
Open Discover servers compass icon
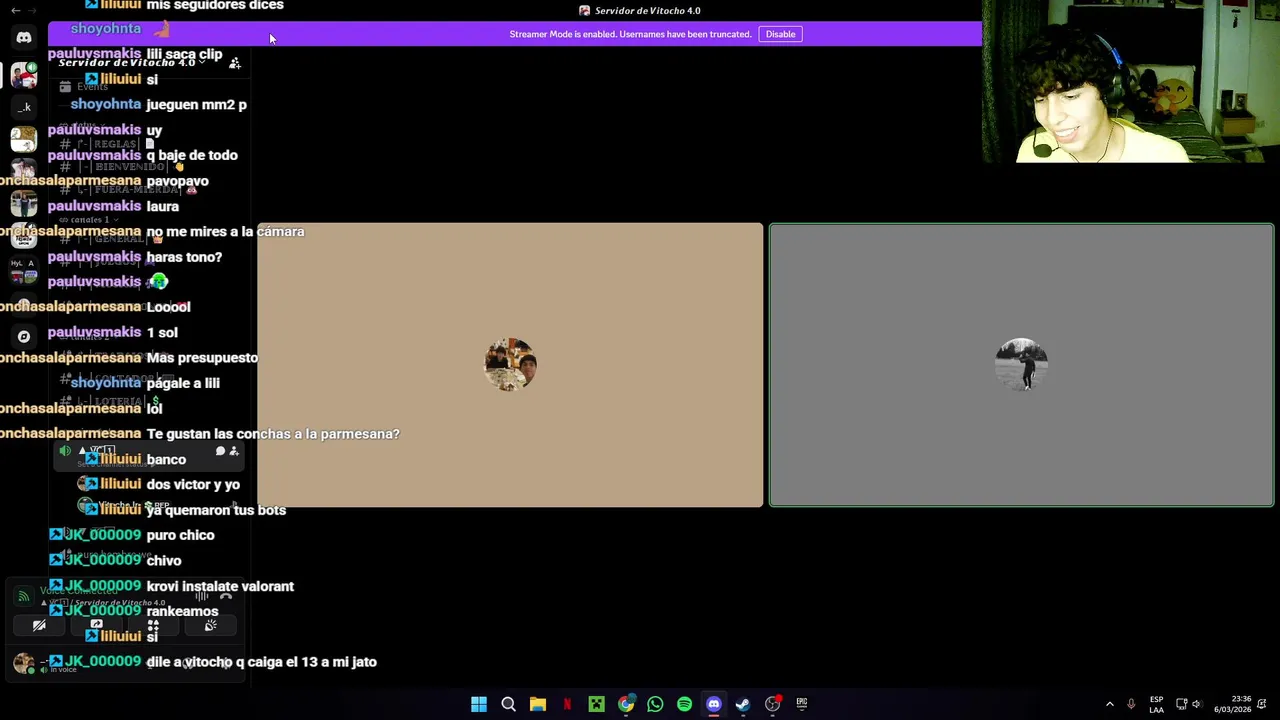pyautogui.click(x=24, y=337)
